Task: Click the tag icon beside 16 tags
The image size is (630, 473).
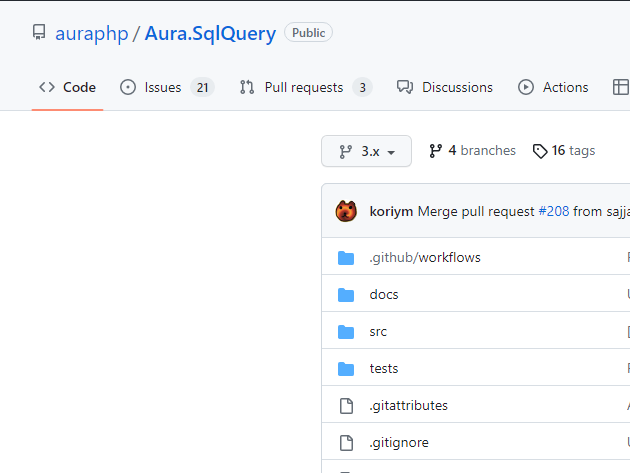Action: click(x=540, y=152)
